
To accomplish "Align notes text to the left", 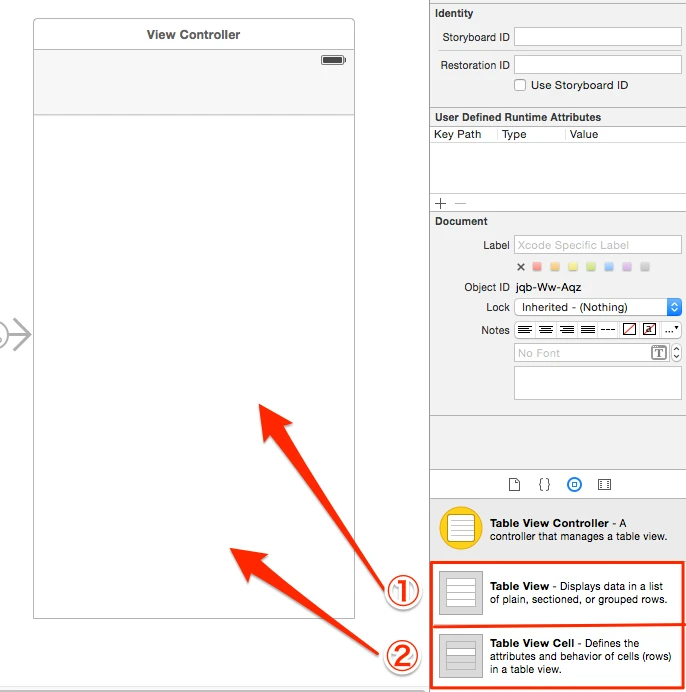I will (x=525, y=330).
